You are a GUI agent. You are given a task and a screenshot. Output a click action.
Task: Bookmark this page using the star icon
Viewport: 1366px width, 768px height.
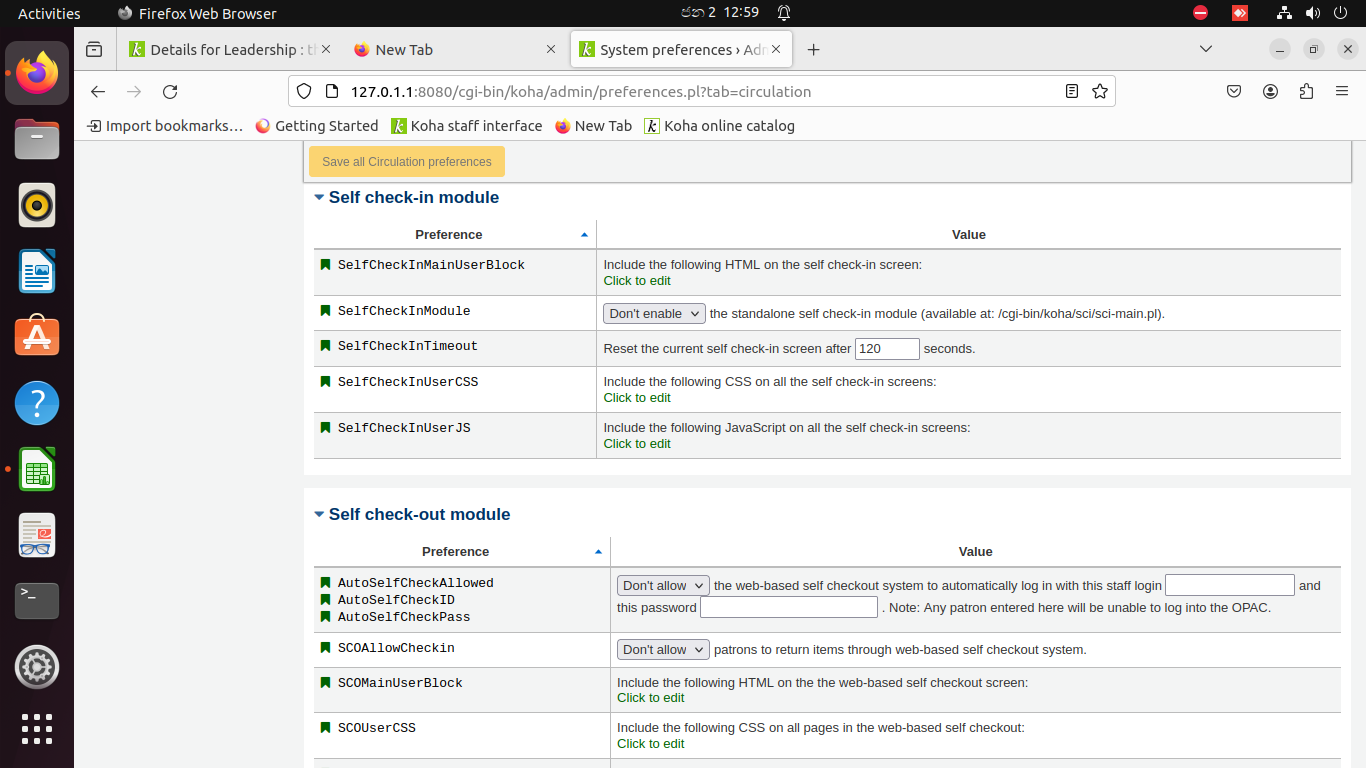(x=1100, y=92)
